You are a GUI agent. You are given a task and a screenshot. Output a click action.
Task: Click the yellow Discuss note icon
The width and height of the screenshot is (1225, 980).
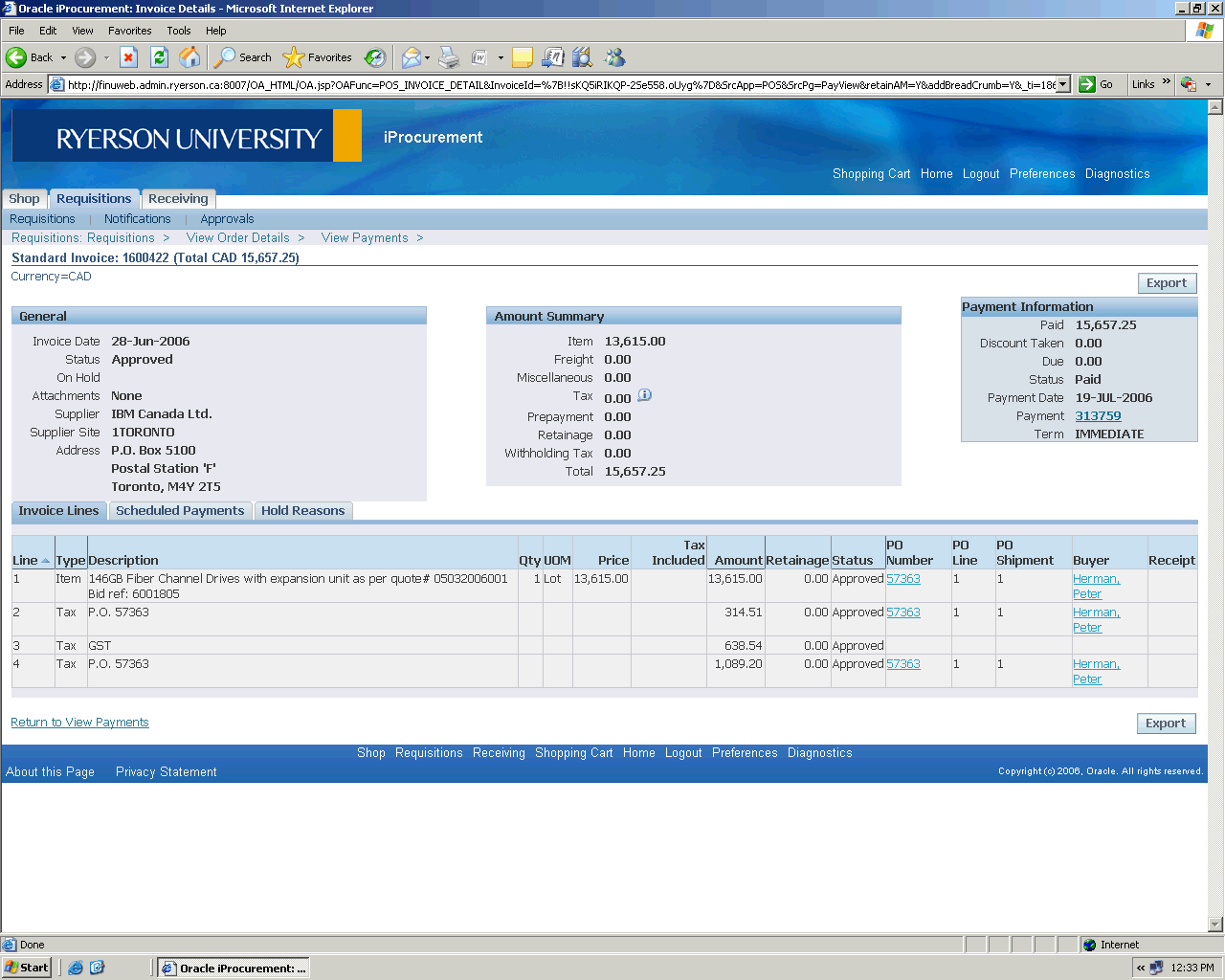523,57
